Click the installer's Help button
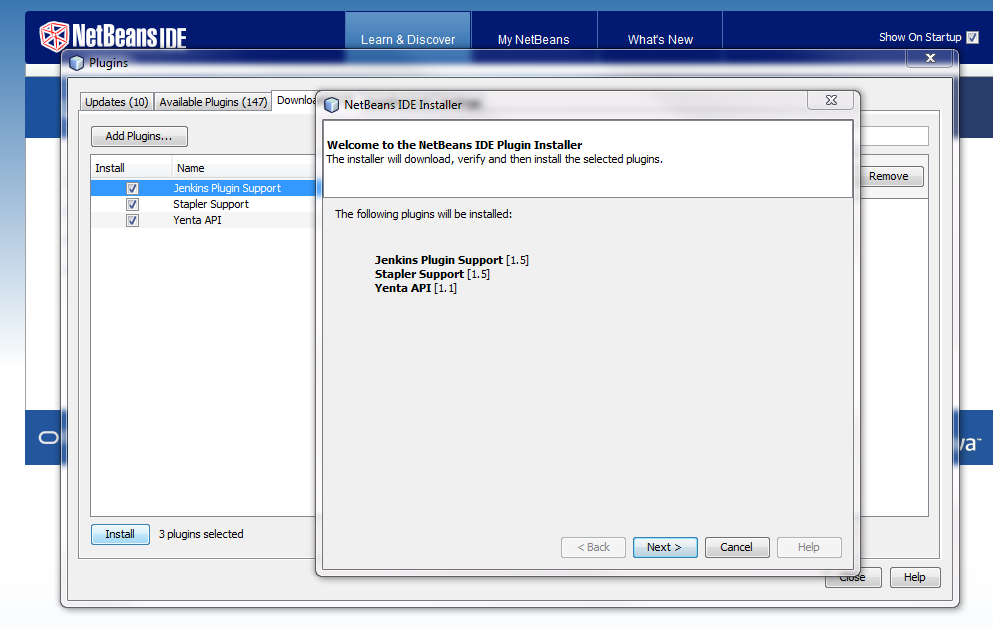The width and height of the screenshot is (993, 628). (x=809, y=548)
